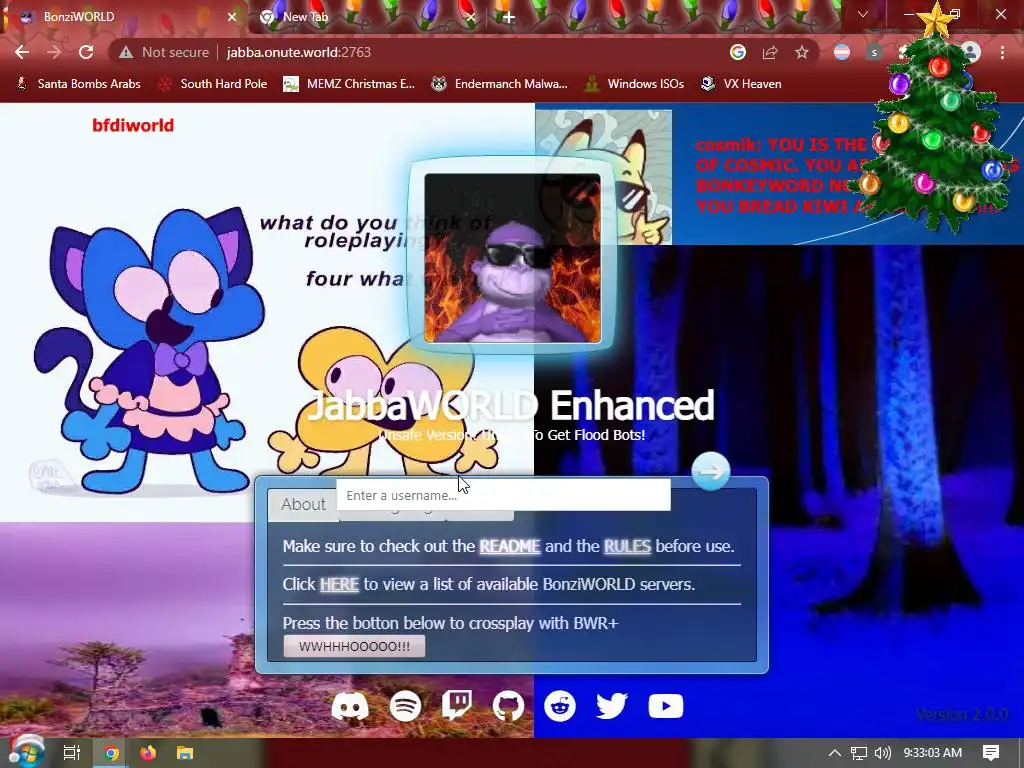The height and width of the screenshot is (768, 1024).
Task: Open the Spotify social icon
Action: pyautogui.click(x=406, y=706)
